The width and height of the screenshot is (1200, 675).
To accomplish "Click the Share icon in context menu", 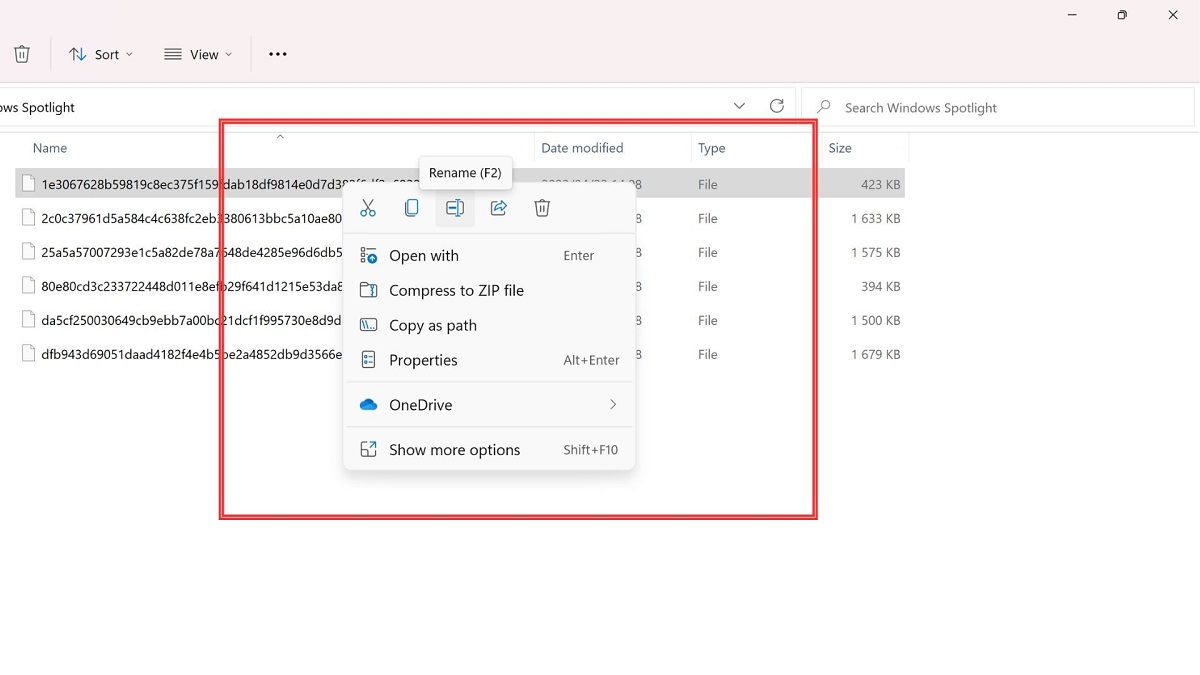I will (498, 207).
